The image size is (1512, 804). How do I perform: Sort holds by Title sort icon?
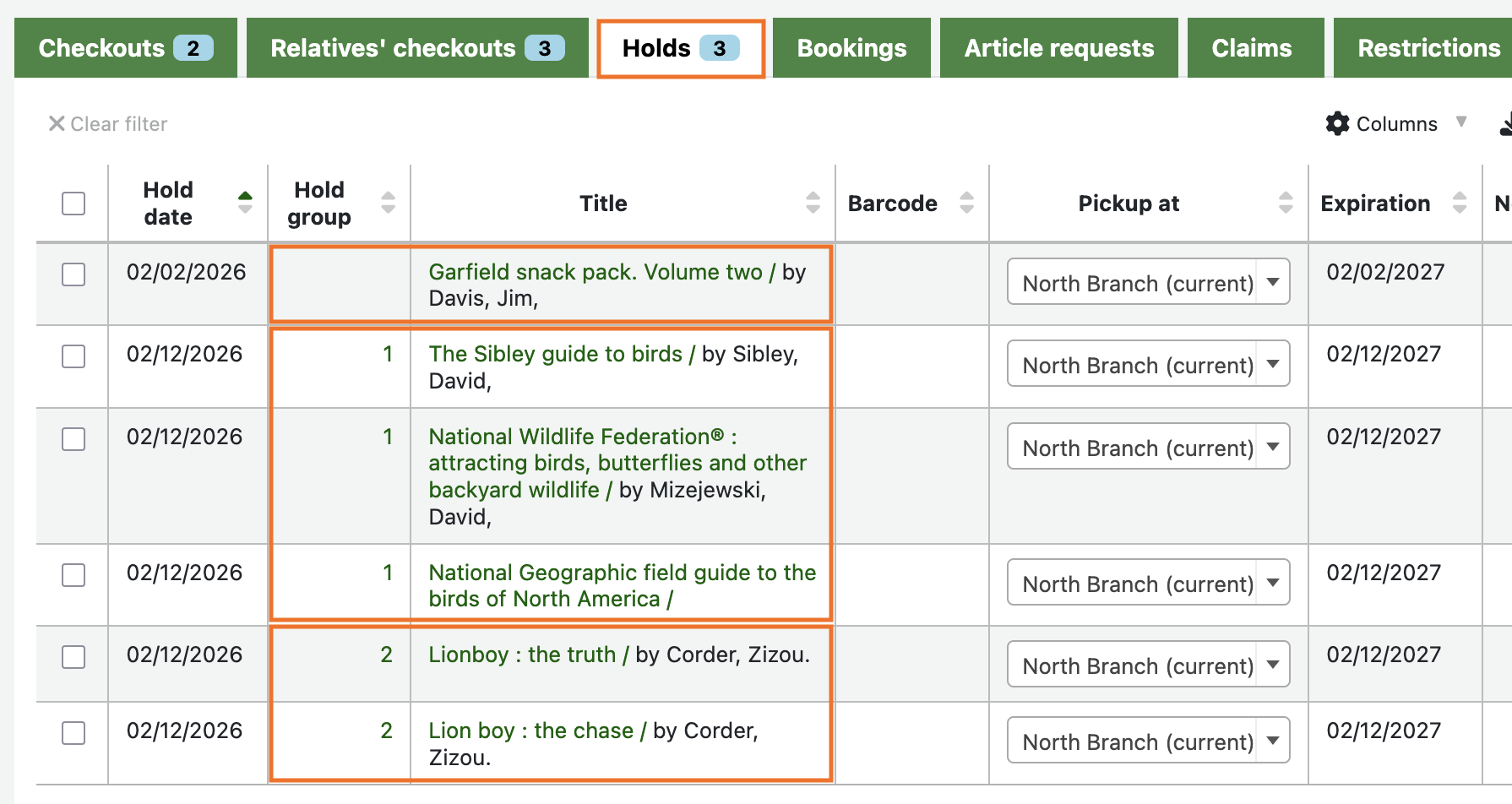click(x=813, y=203)
